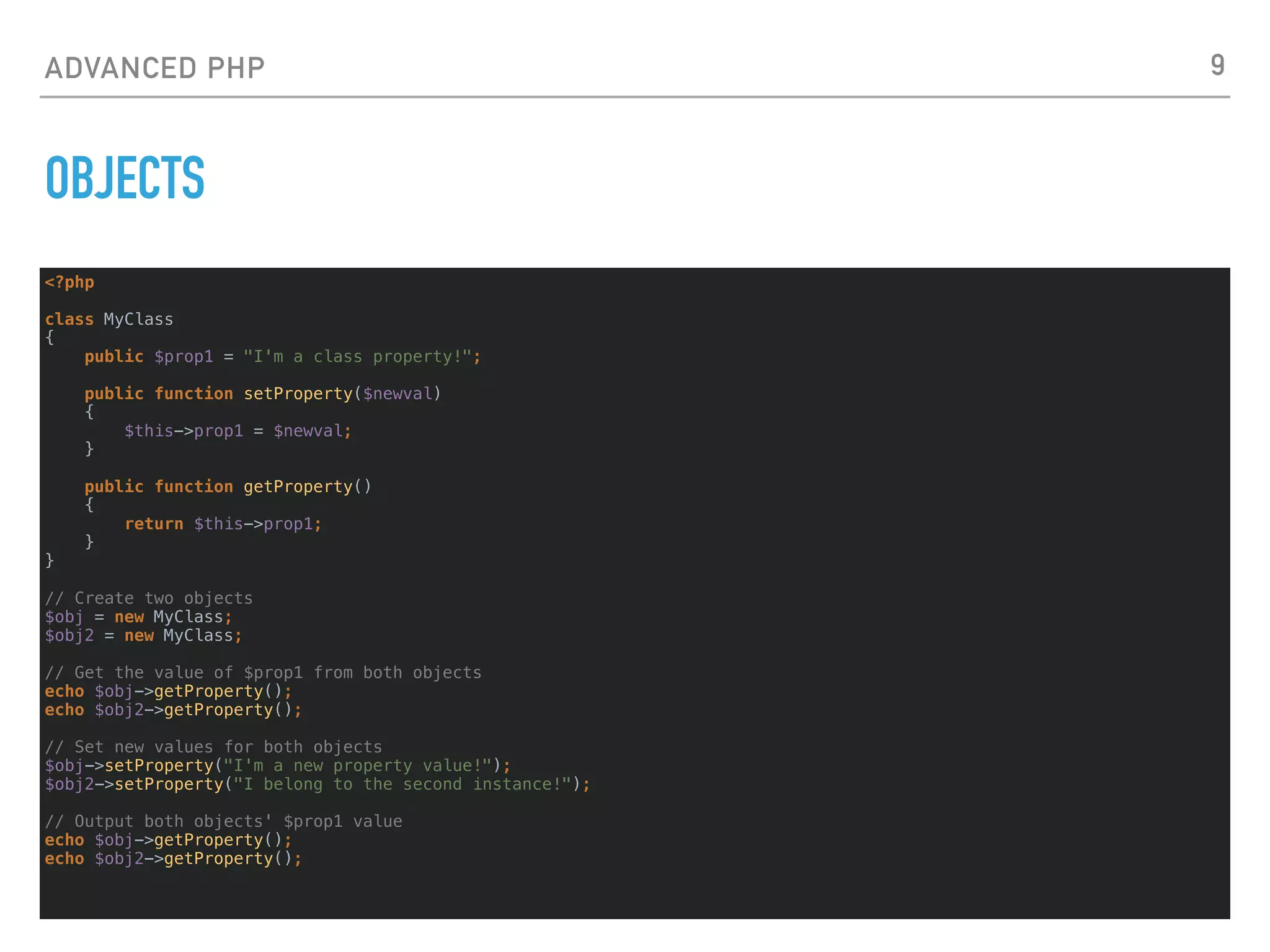Click the getProperty() function declaration
The image size is (1270, 952).
point(228,487)
